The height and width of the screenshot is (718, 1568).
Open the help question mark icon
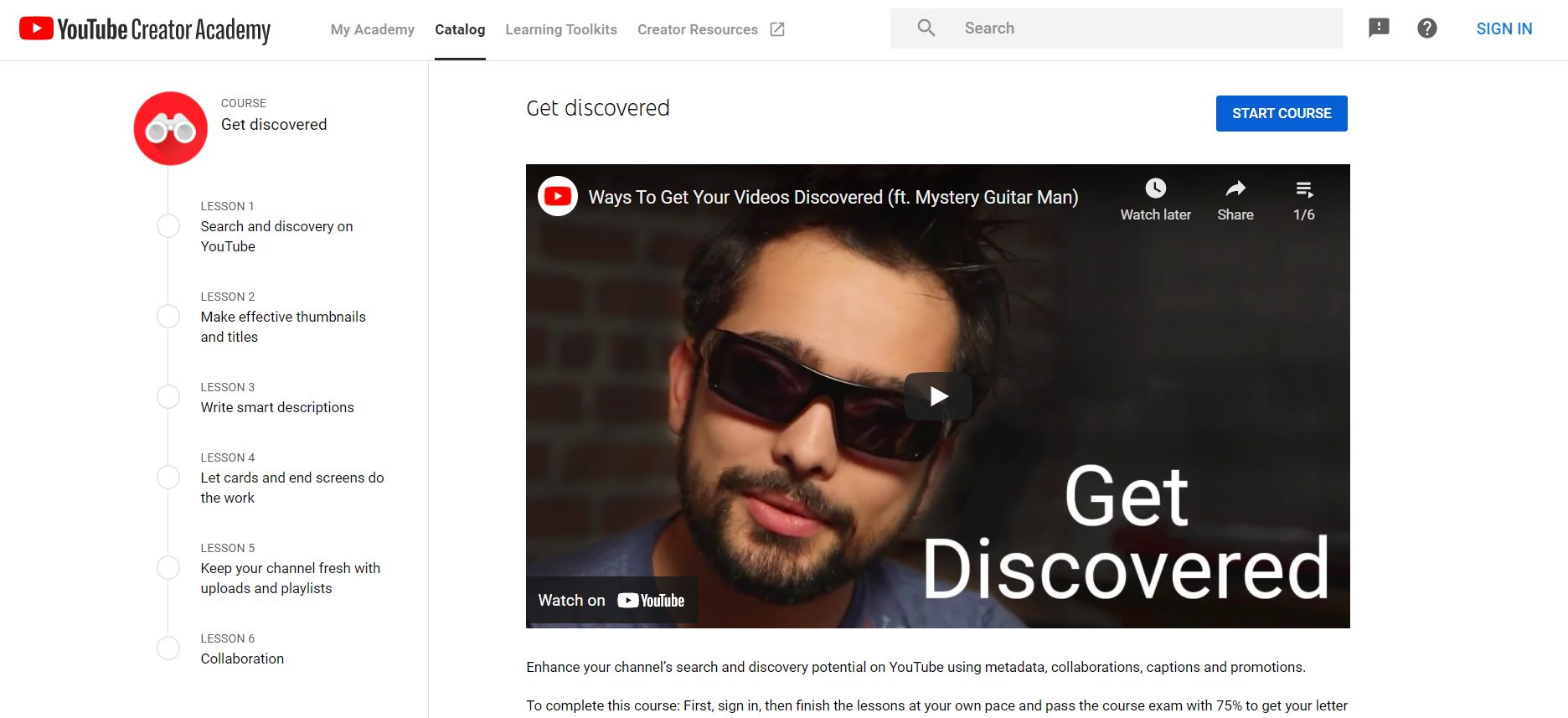coord(1427,28)
